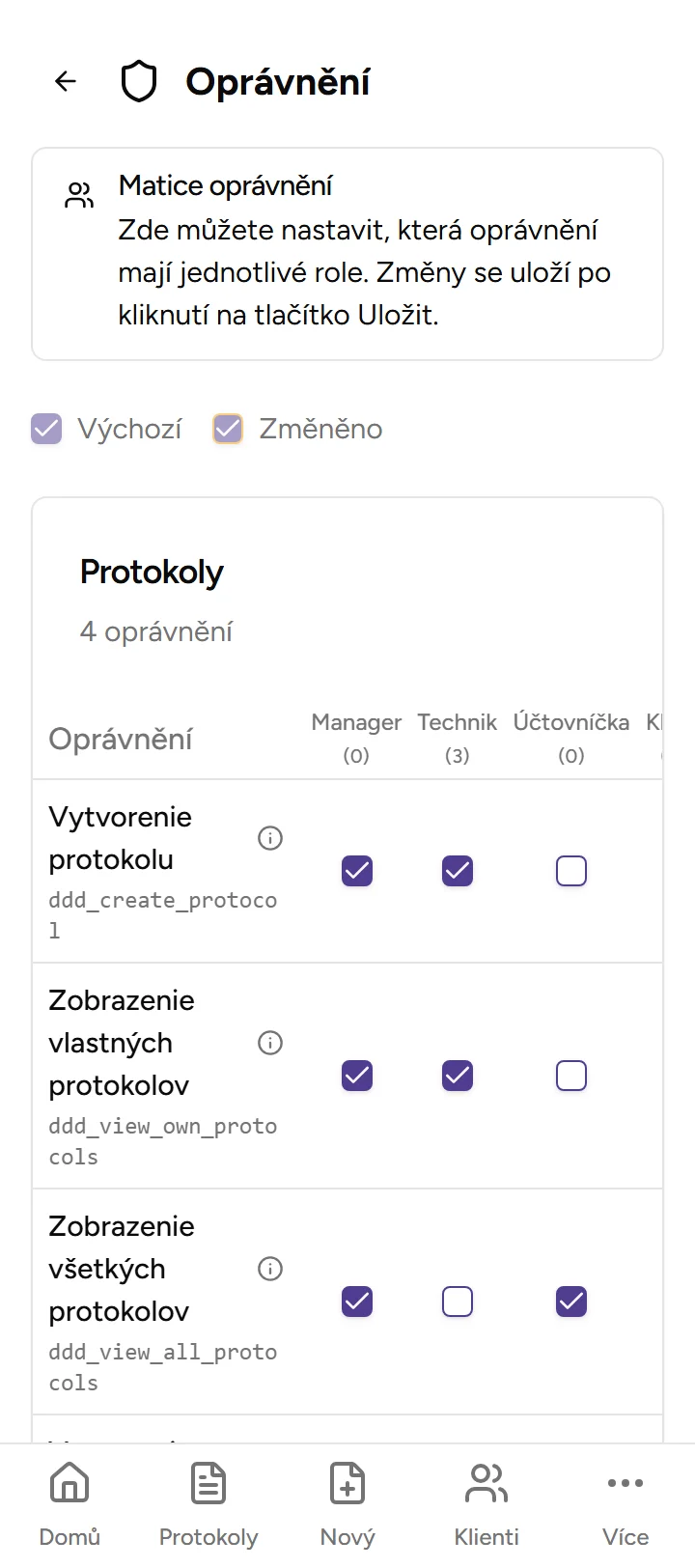695x1568 pixels.
Task: Check Technik for Zobrazenie všetkých protokolov
Action: click(x=457, y=1302)
